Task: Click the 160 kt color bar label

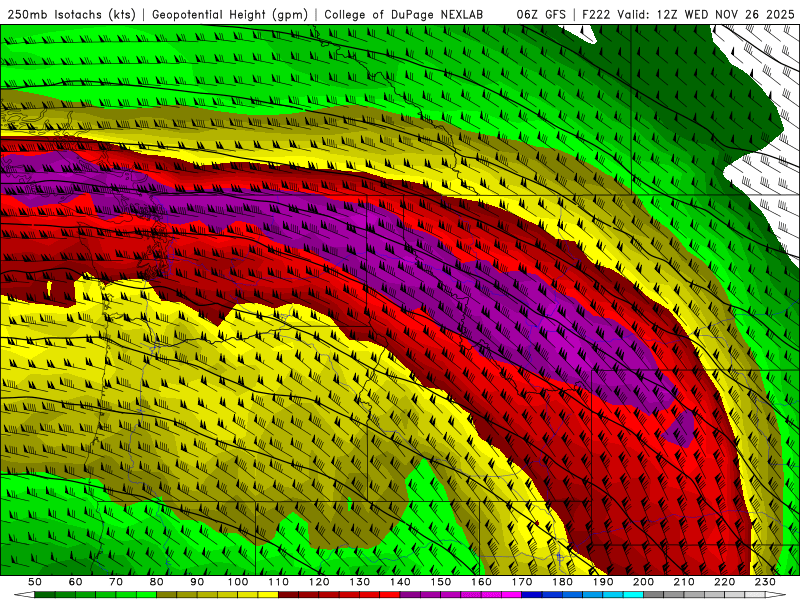Action: tap(481, 582)
